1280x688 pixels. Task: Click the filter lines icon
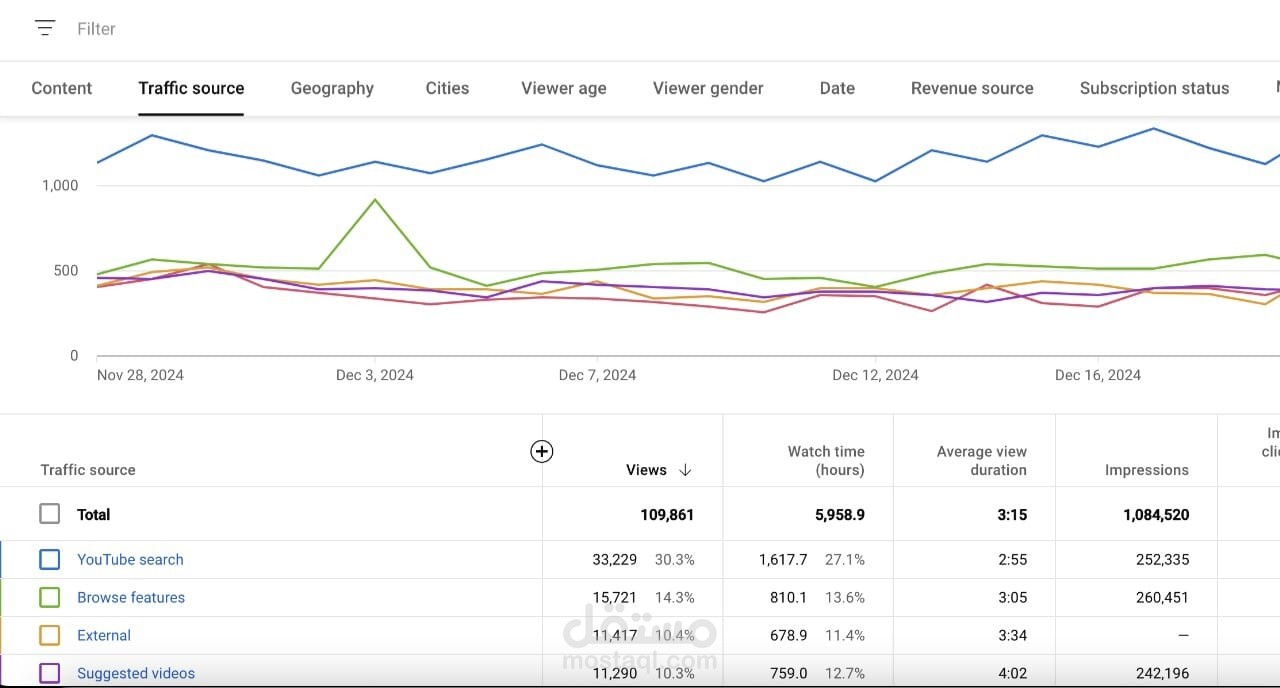click(x=45, y=28)
